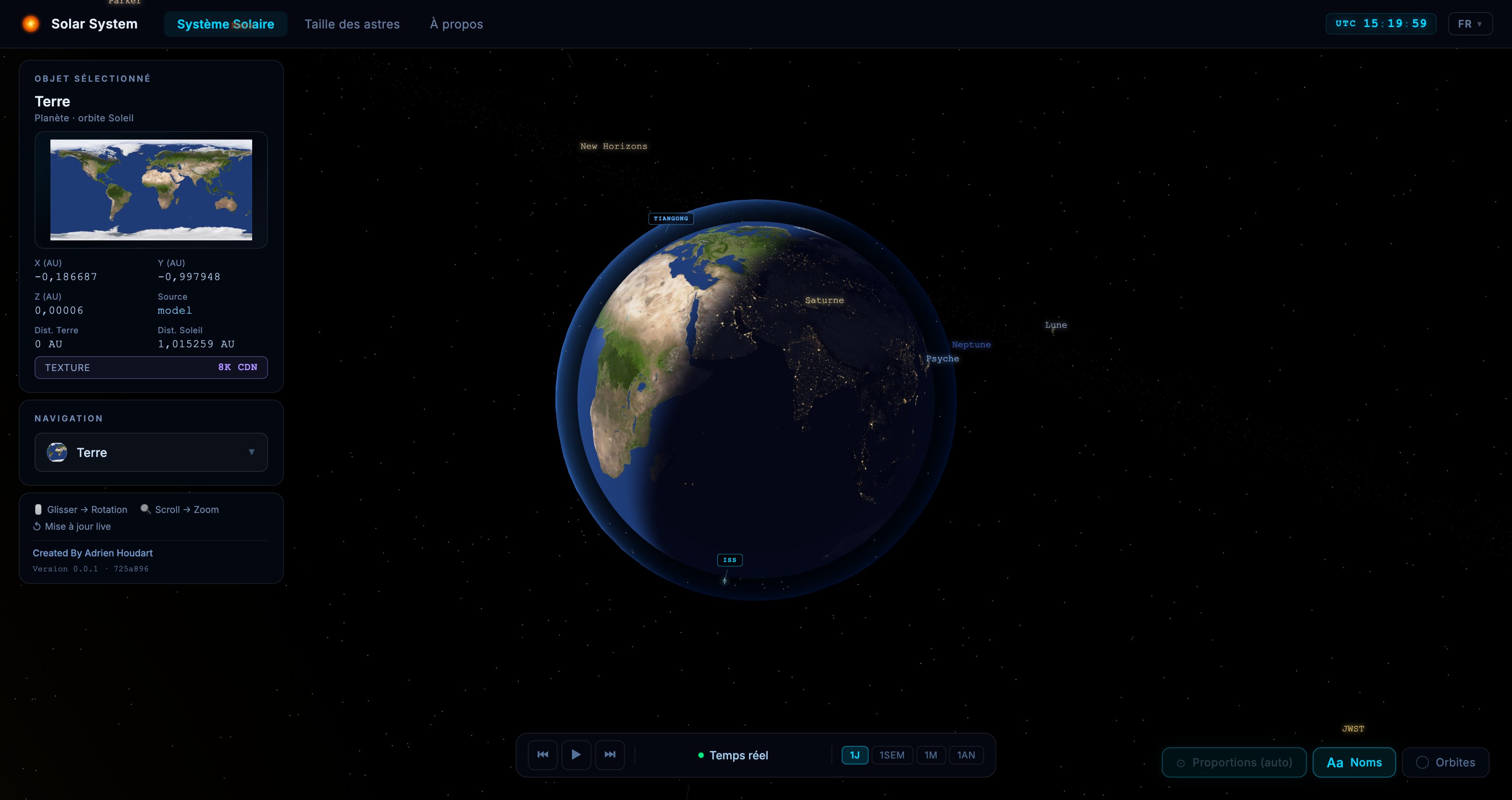1512x800 pixels.
Task: Open the Created By Adrien Houdart link
Action: point(93,553)
